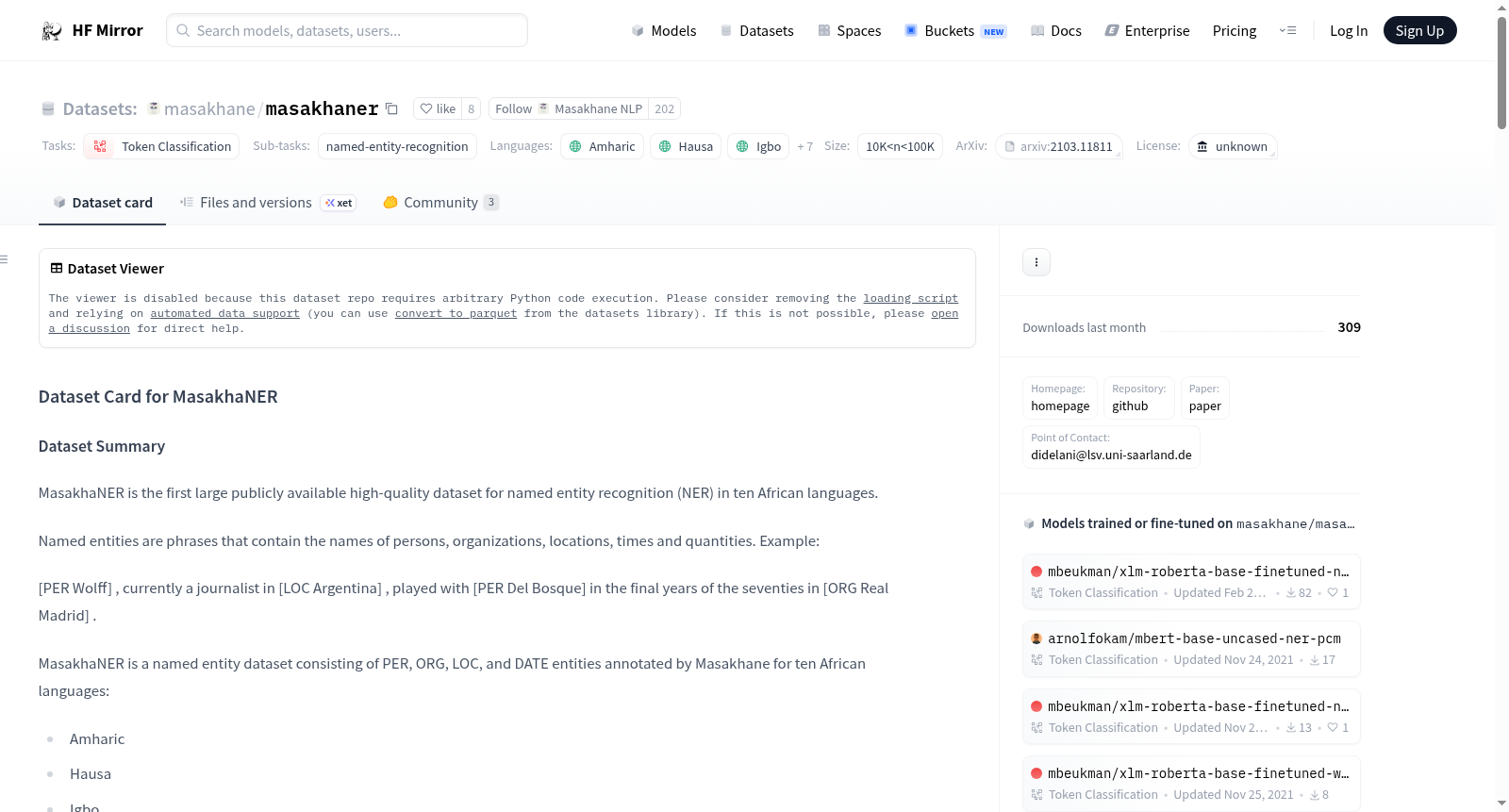Click the Amharic language globe icon
This screenshot has height=812, width=1509.
point(575,146)
